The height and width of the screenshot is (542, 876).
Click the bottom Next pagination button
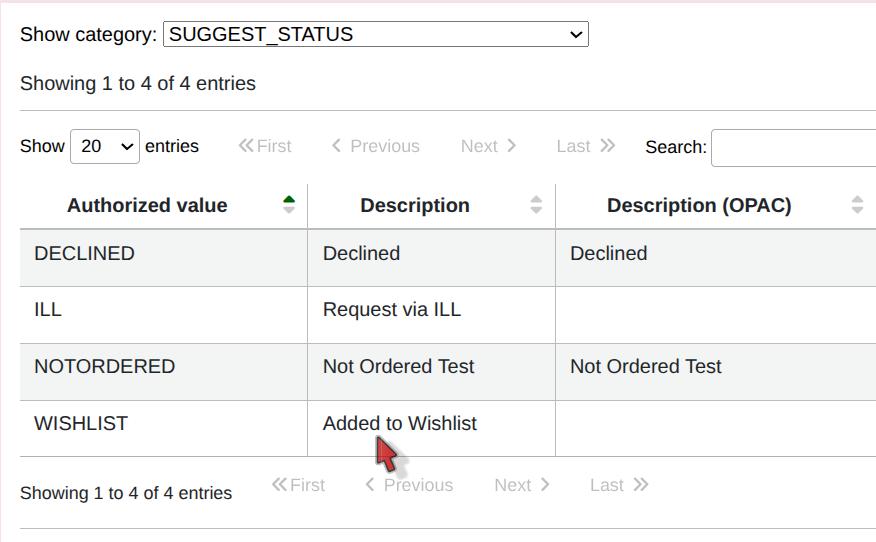pyautogui.click(x=521, y=485)
